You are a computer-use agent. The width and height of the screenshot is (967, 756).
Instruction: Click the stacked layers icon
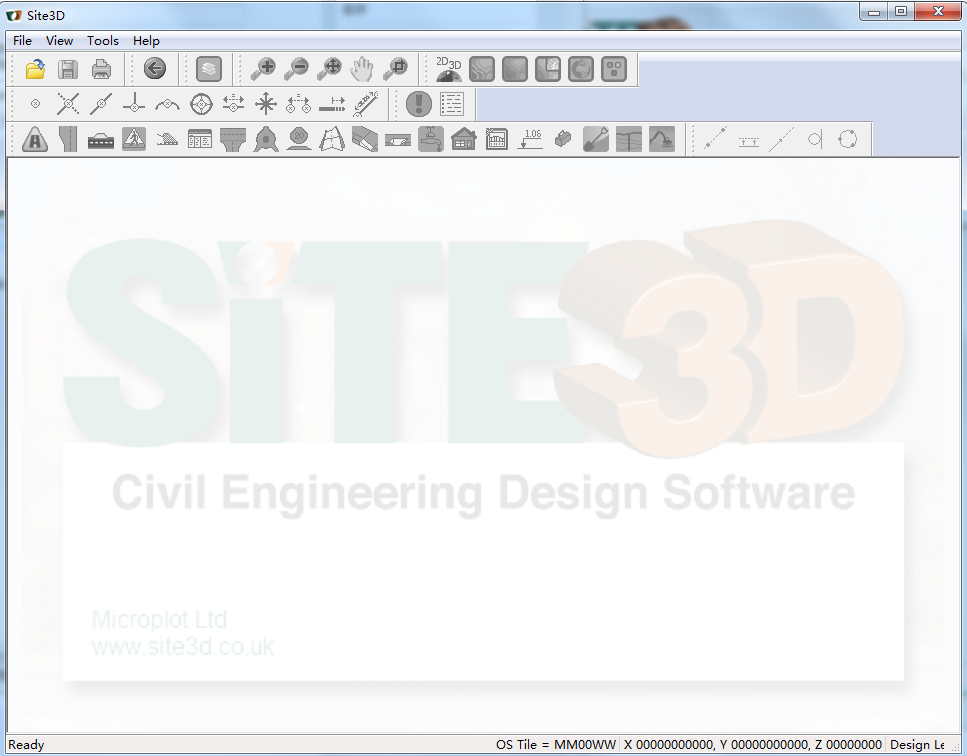click(x=209, y=68)
